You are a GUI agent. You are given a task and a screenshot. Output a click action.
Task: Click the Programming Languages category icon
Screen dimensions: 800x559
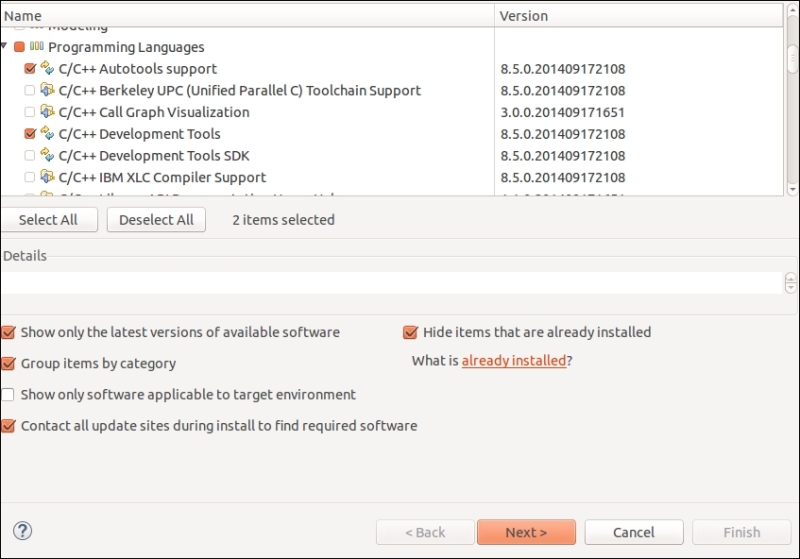(x=37, y=46)
